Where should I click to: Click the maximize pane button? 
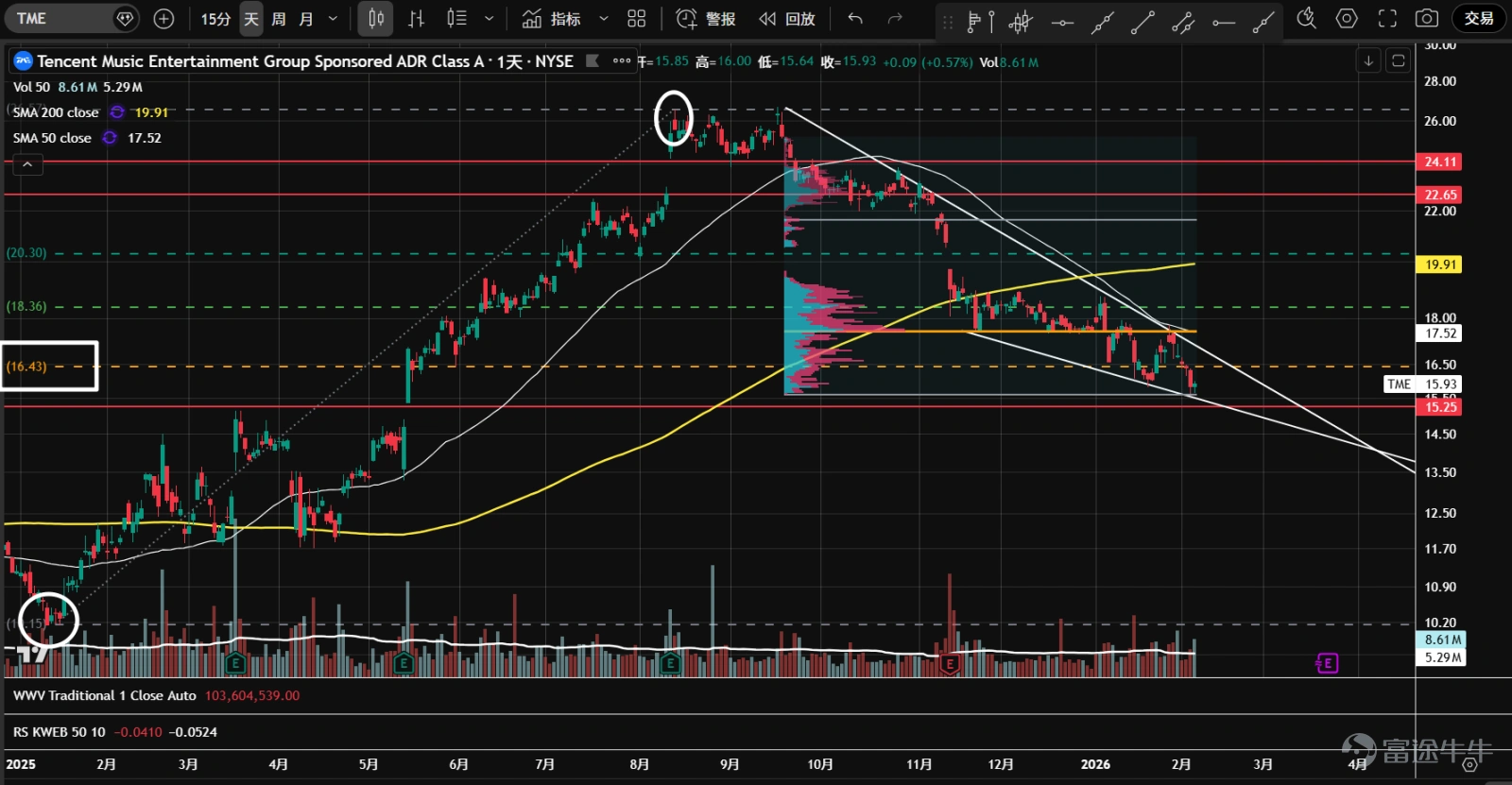pyautogui.click(x=1399, y=60)
